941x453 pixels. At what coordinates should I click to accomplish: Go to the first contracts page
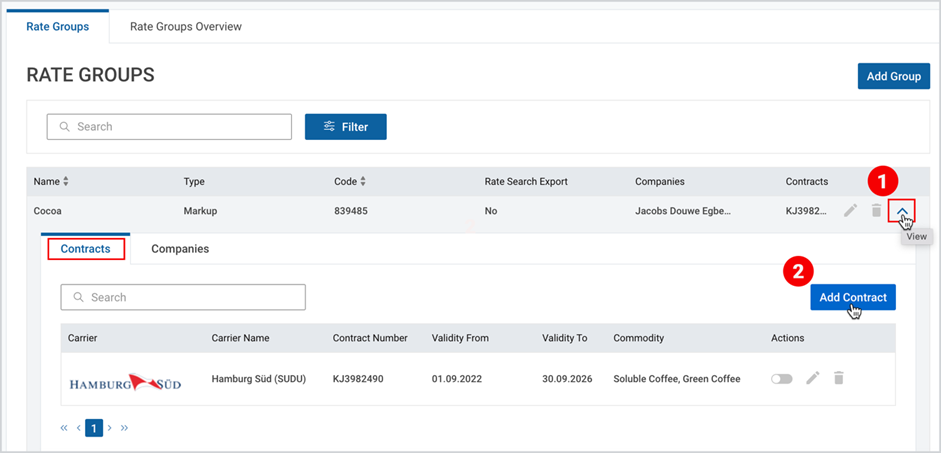point(64,428)
